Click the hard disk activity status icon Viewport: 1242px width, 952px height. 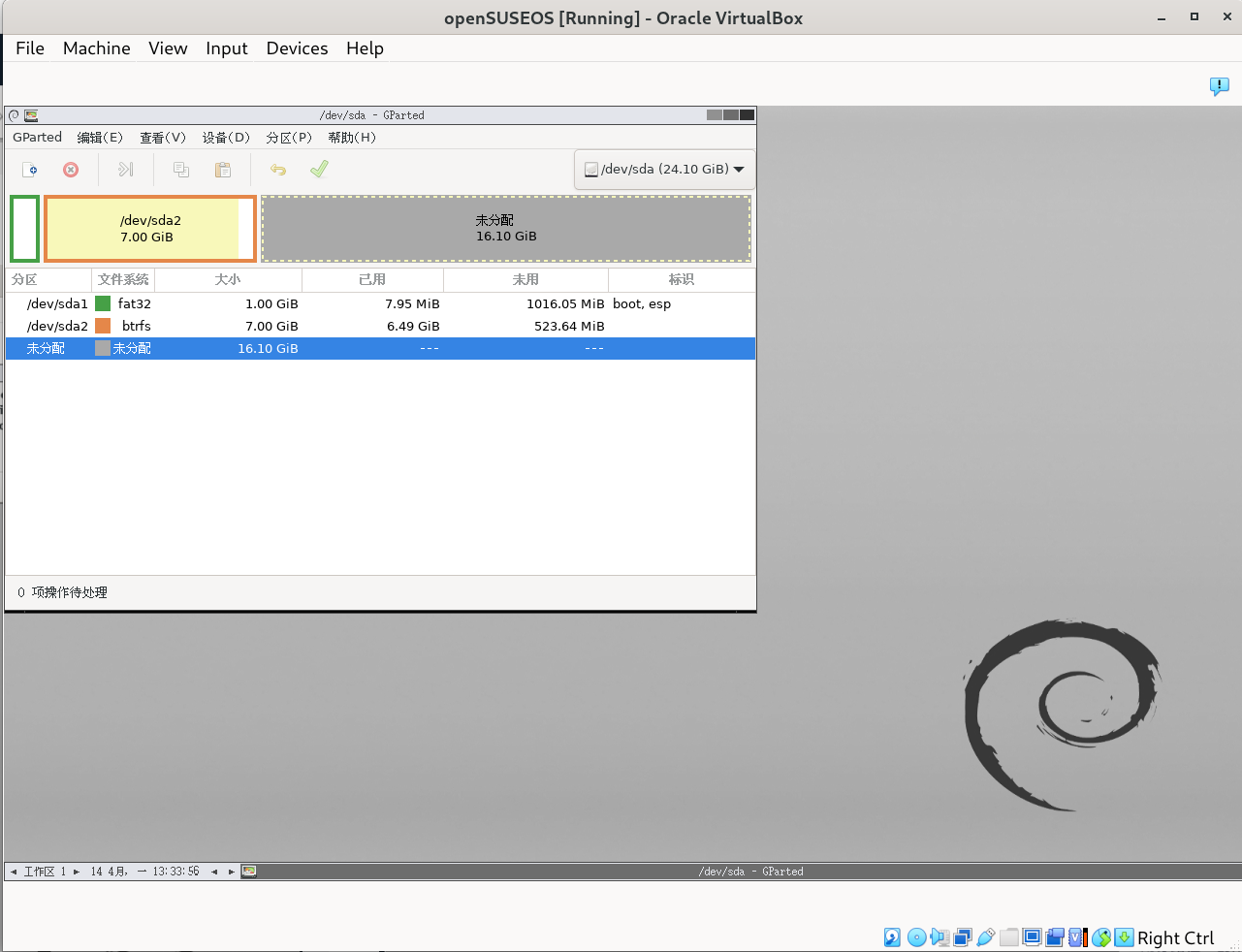(x=893, y=937)
